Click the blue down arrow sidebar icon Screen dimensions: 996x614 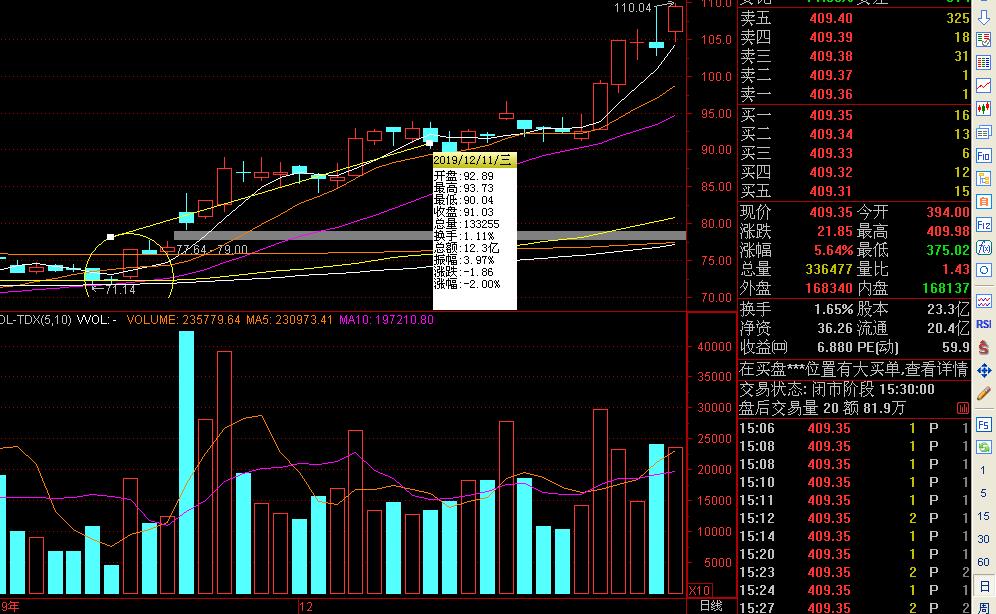[x=983, y=17]
